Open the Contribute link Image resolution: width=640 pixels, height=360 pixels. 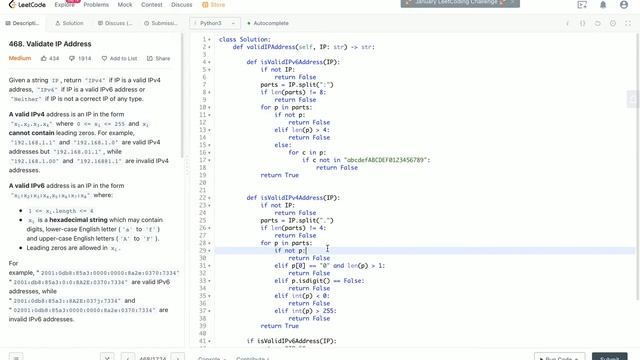pyautogui.click(x=252, y=358)
